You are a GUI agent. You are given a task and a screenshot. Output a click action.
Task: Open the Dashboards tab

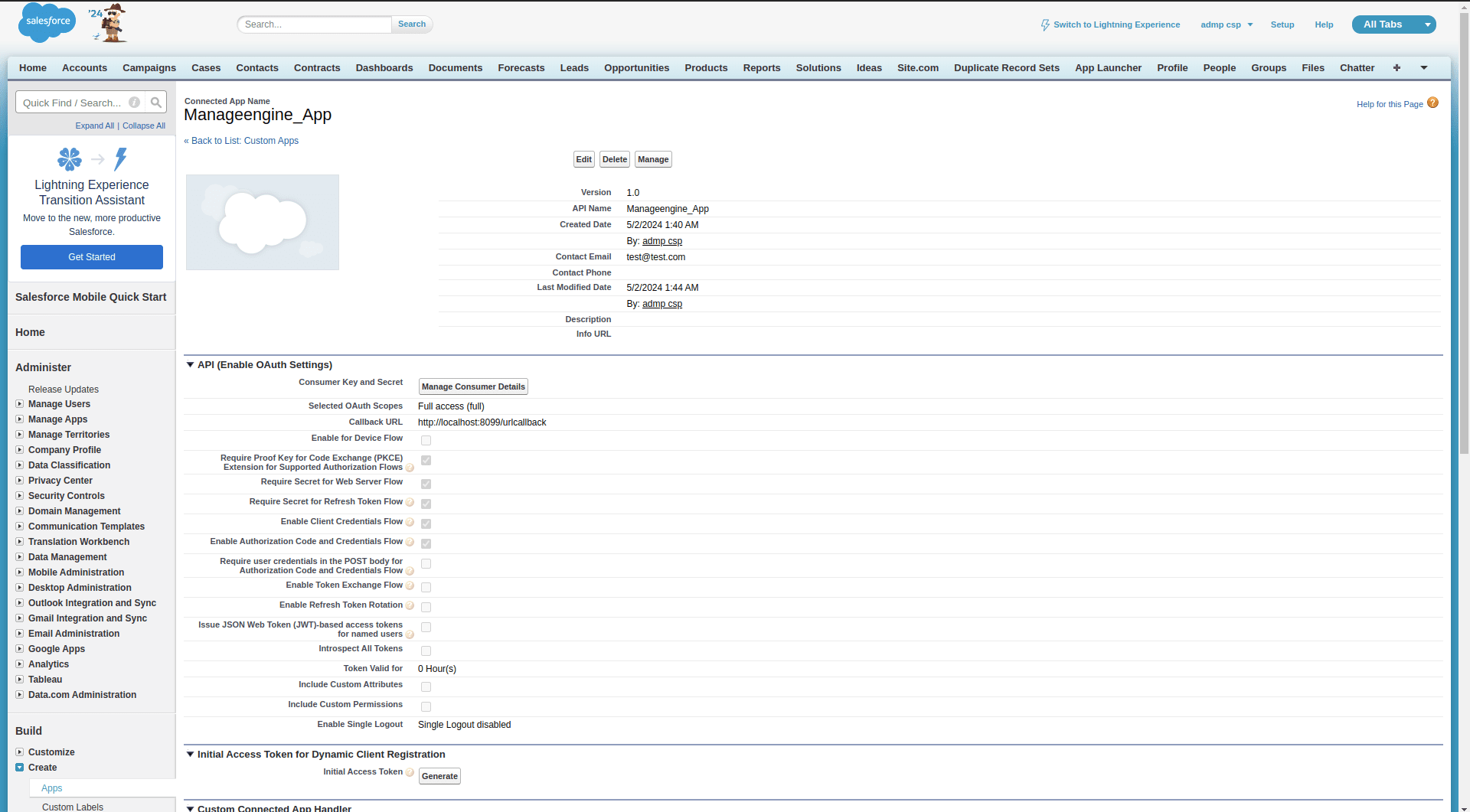pos(384,68)
